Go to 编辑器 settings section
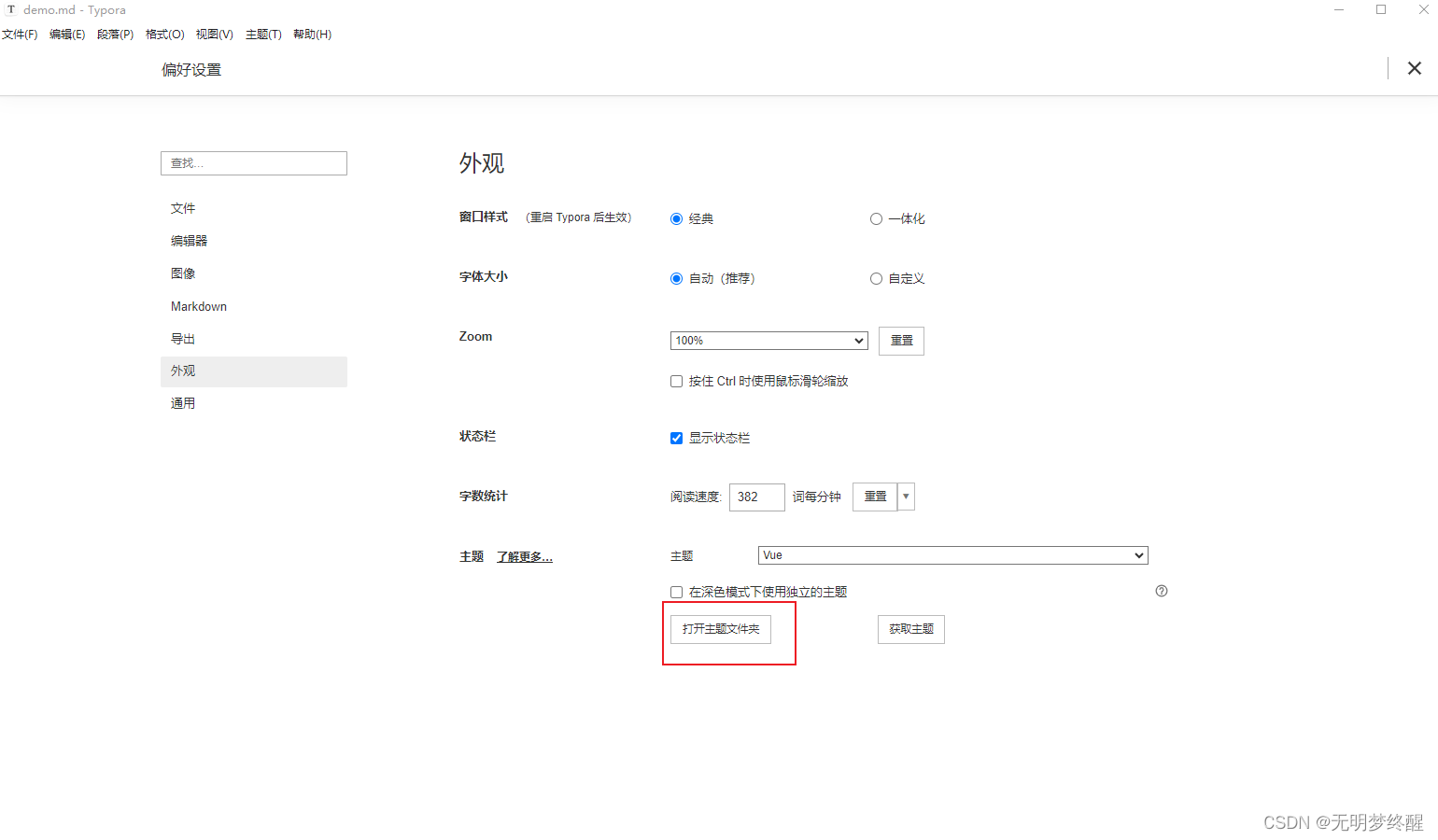1438x840 pixels. pos(254,241)
